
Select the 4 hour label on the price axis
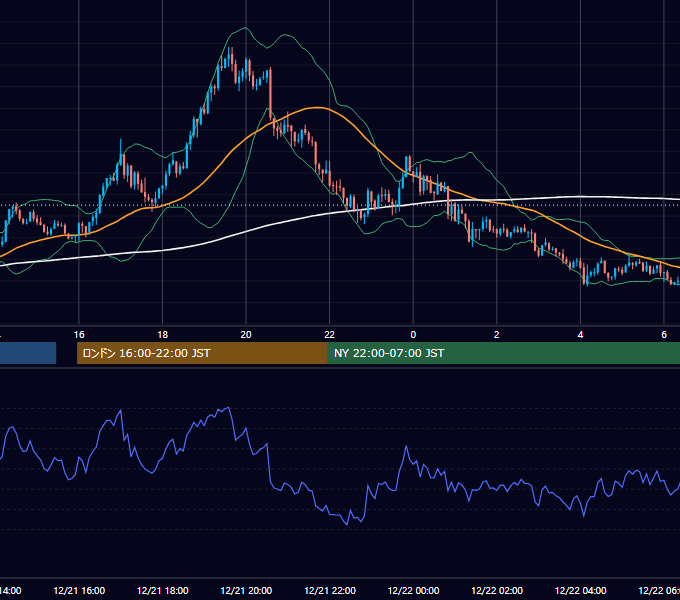(x=580, y=335)
